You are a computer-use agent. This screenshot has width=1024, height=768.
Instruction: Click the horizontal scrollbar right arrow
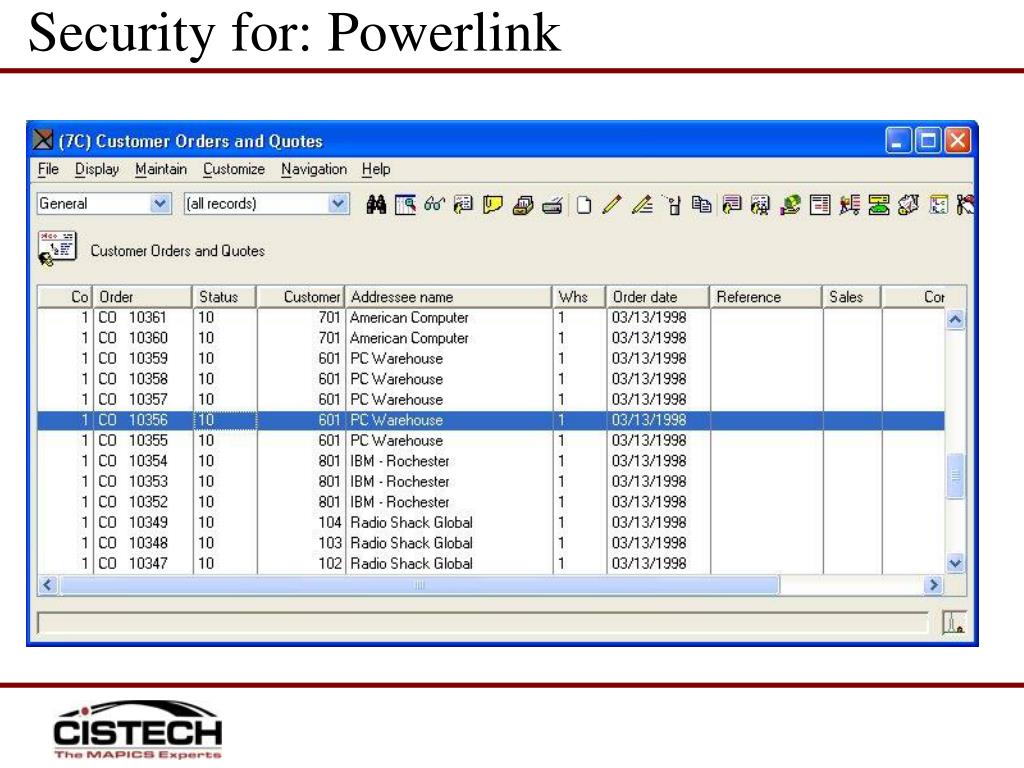pyautogui.click(x=934, y=584)
